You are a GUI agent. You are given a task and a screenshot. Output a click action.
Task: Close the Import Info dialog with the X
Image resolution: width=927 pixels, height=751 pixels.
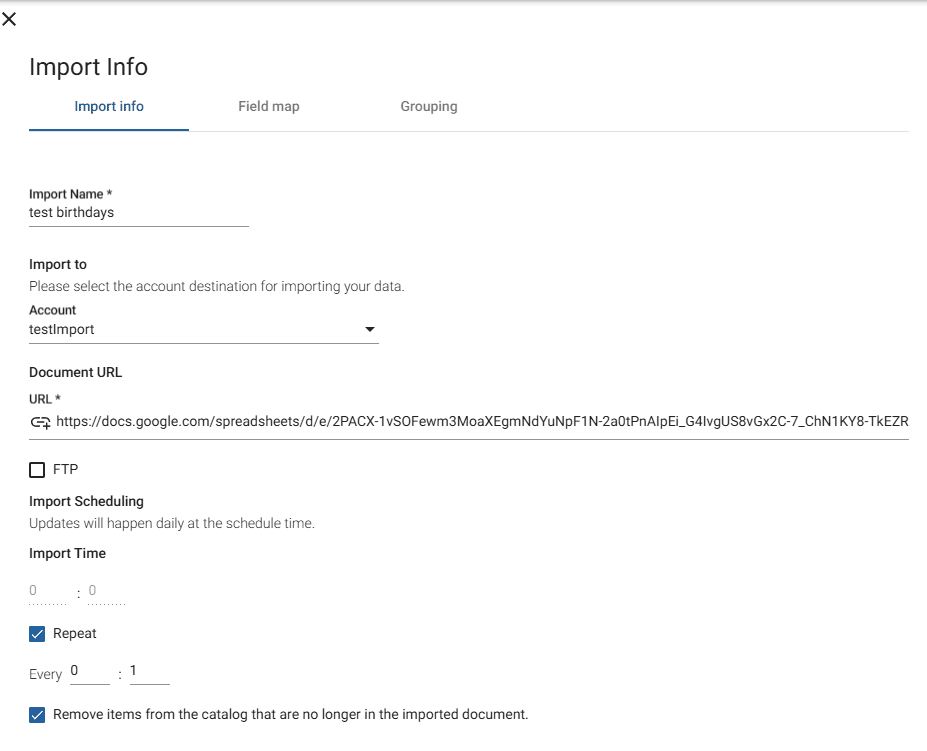click(10, 18)
